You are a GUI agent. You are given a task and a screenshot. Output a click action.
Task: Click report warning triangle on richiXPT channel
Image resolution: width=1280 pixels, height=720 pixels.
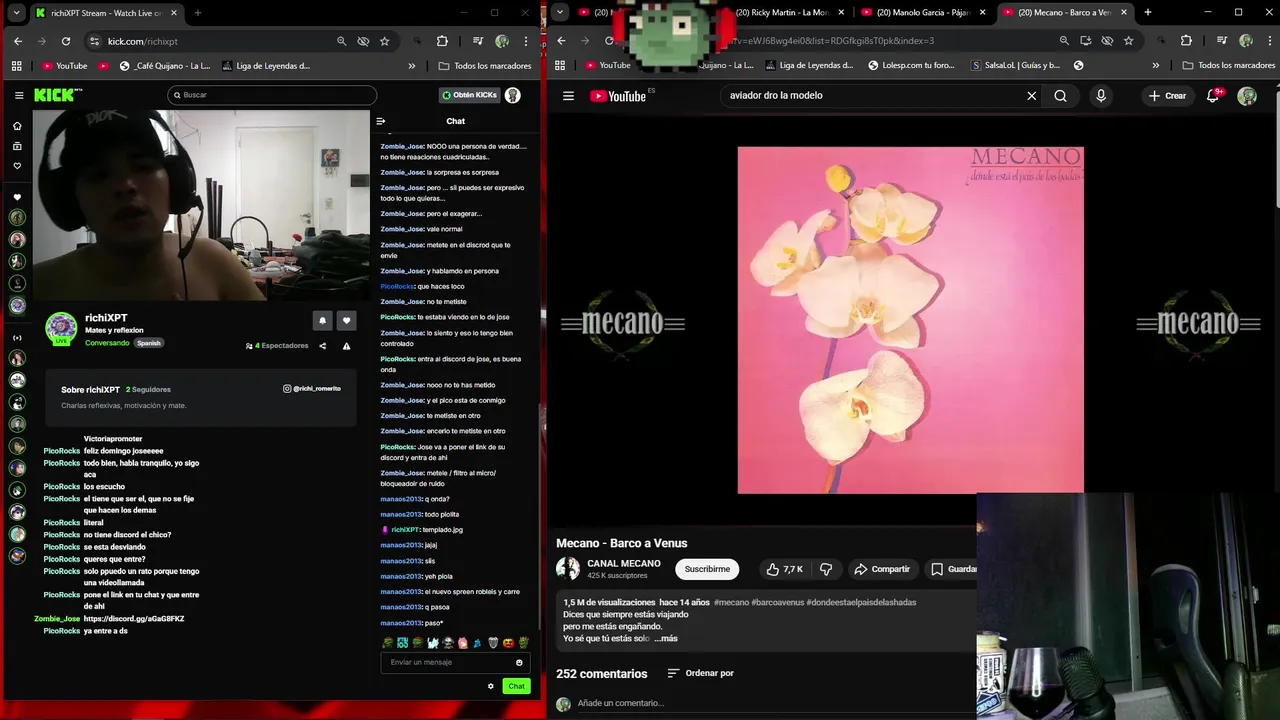[x=346, y=346]
